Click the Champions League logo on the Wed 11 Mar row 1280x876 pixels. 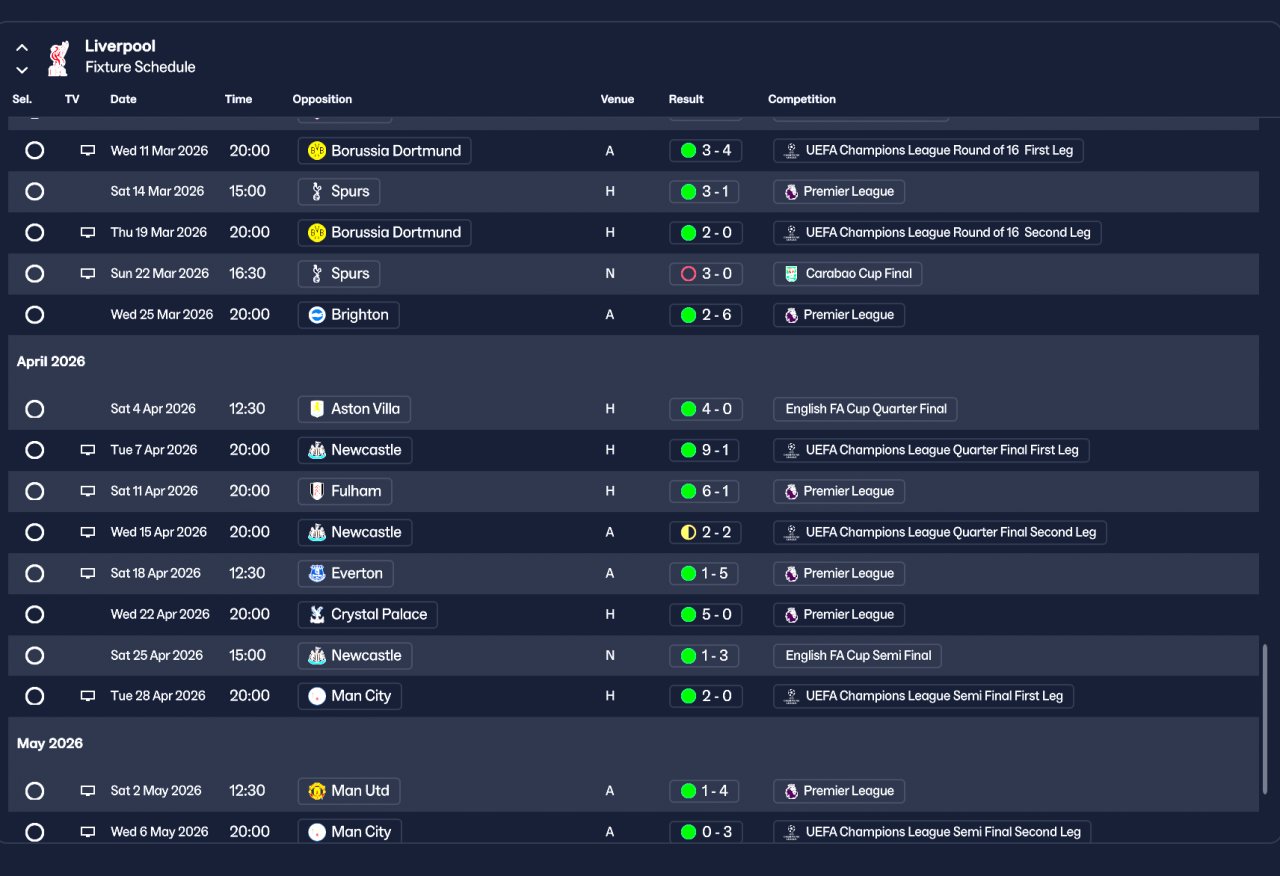tap(791, 151)
